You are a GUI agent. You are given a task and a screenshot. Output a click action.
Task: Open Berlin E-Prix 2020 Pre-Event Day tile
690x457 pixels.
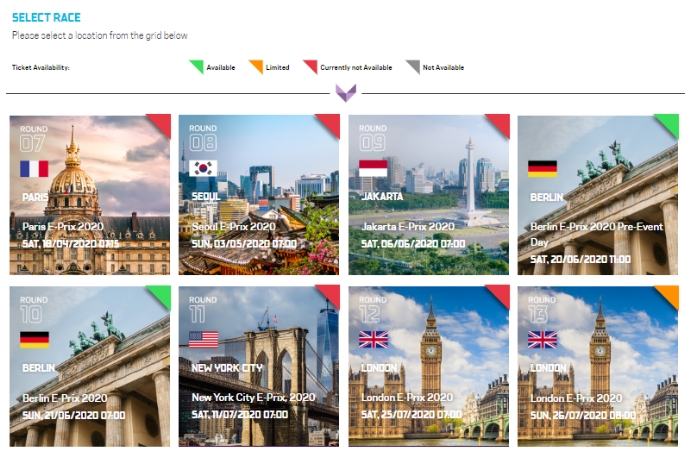598,195
